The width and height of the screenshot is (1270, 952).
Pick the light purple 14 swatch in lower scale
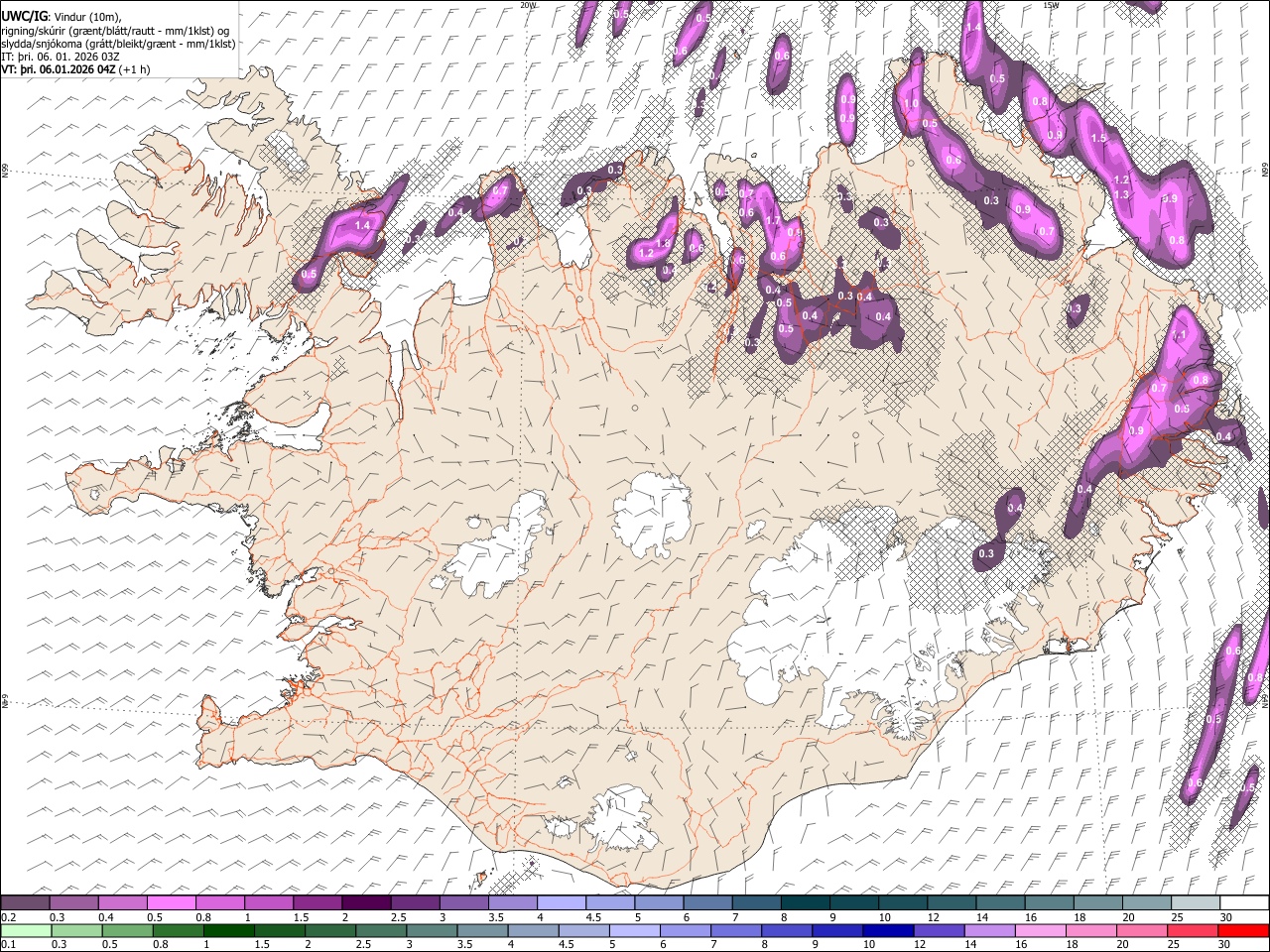(x=988, y=930)
